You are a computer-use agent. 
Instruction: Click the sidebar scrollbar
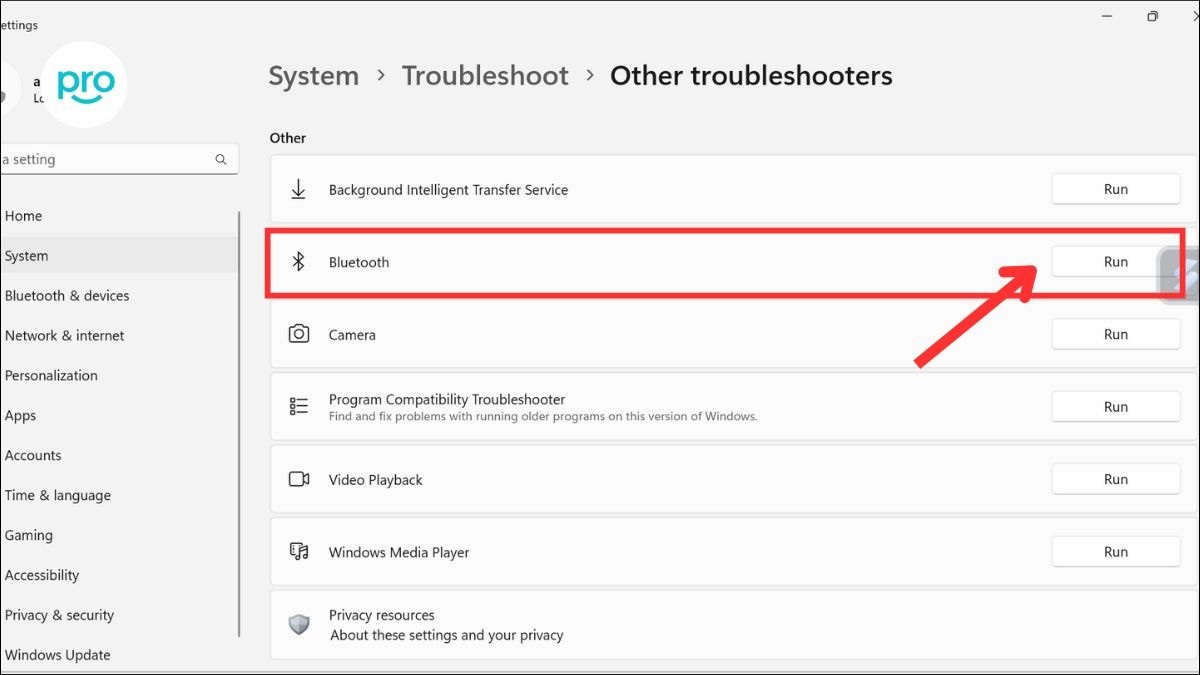240,420
